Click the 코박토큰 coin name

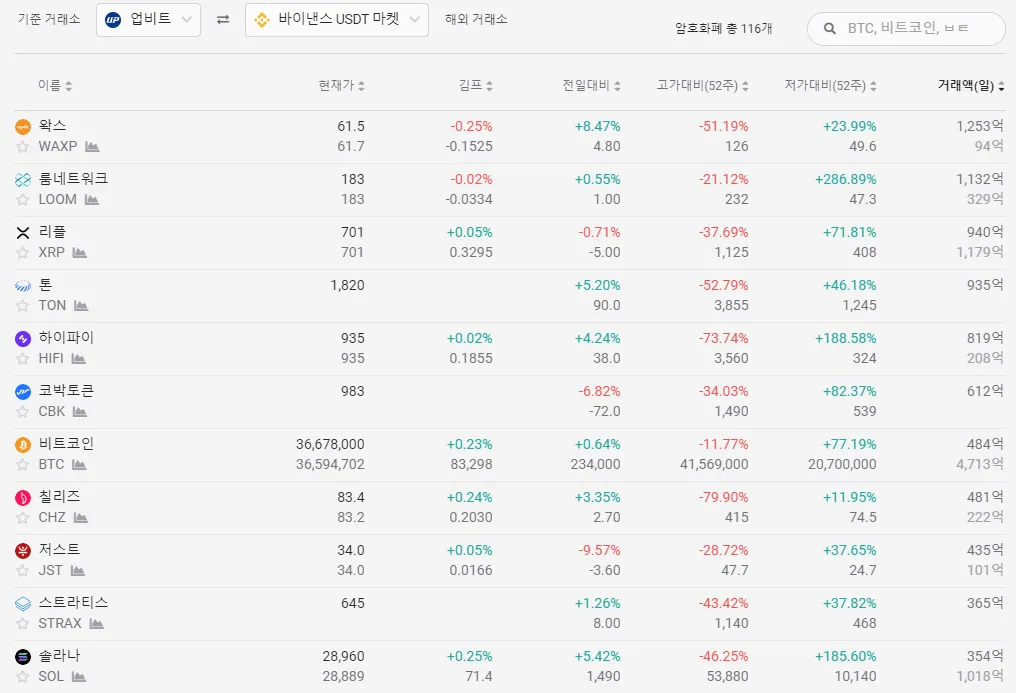click(x=66, y=391)
